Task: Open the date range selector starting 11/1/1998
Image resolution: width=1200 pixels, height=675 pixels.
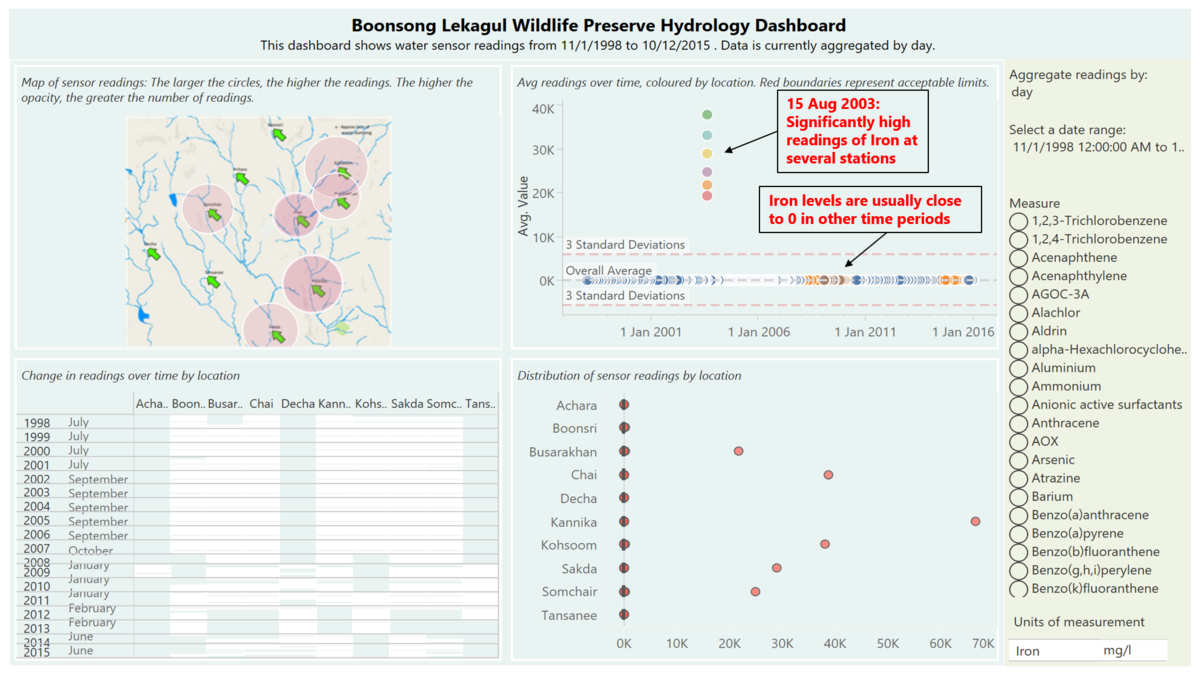Action: tap(1096, 147)
